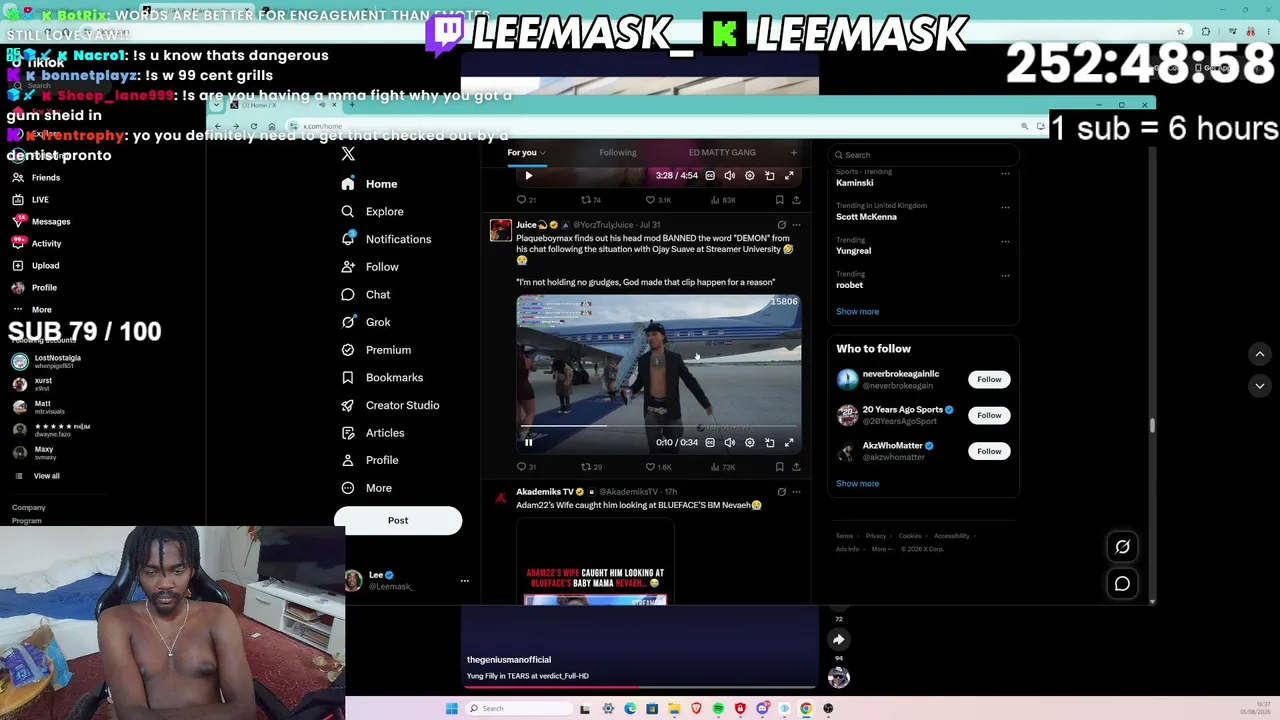Click the Post button
This screenshot has width=1280, height=720.
tap(398, 521)
